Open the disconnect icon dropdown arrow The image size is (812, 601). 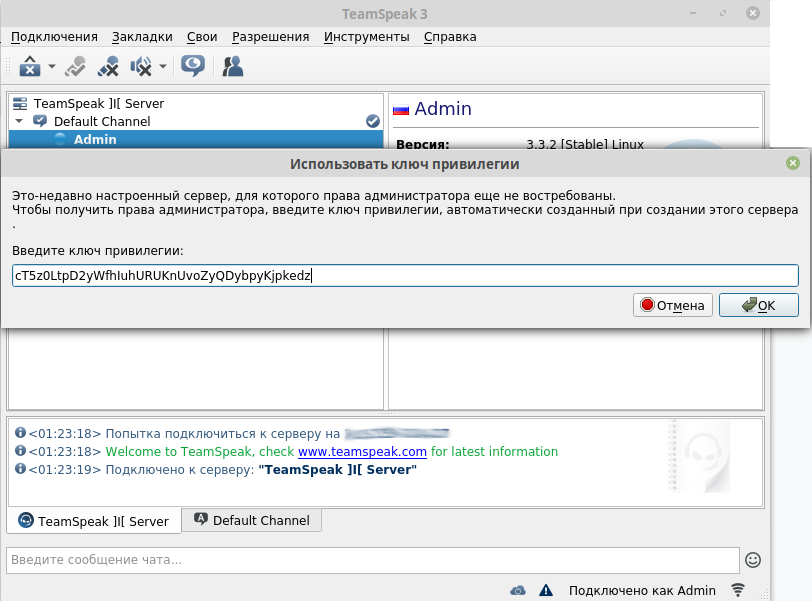tap(52, 66)
